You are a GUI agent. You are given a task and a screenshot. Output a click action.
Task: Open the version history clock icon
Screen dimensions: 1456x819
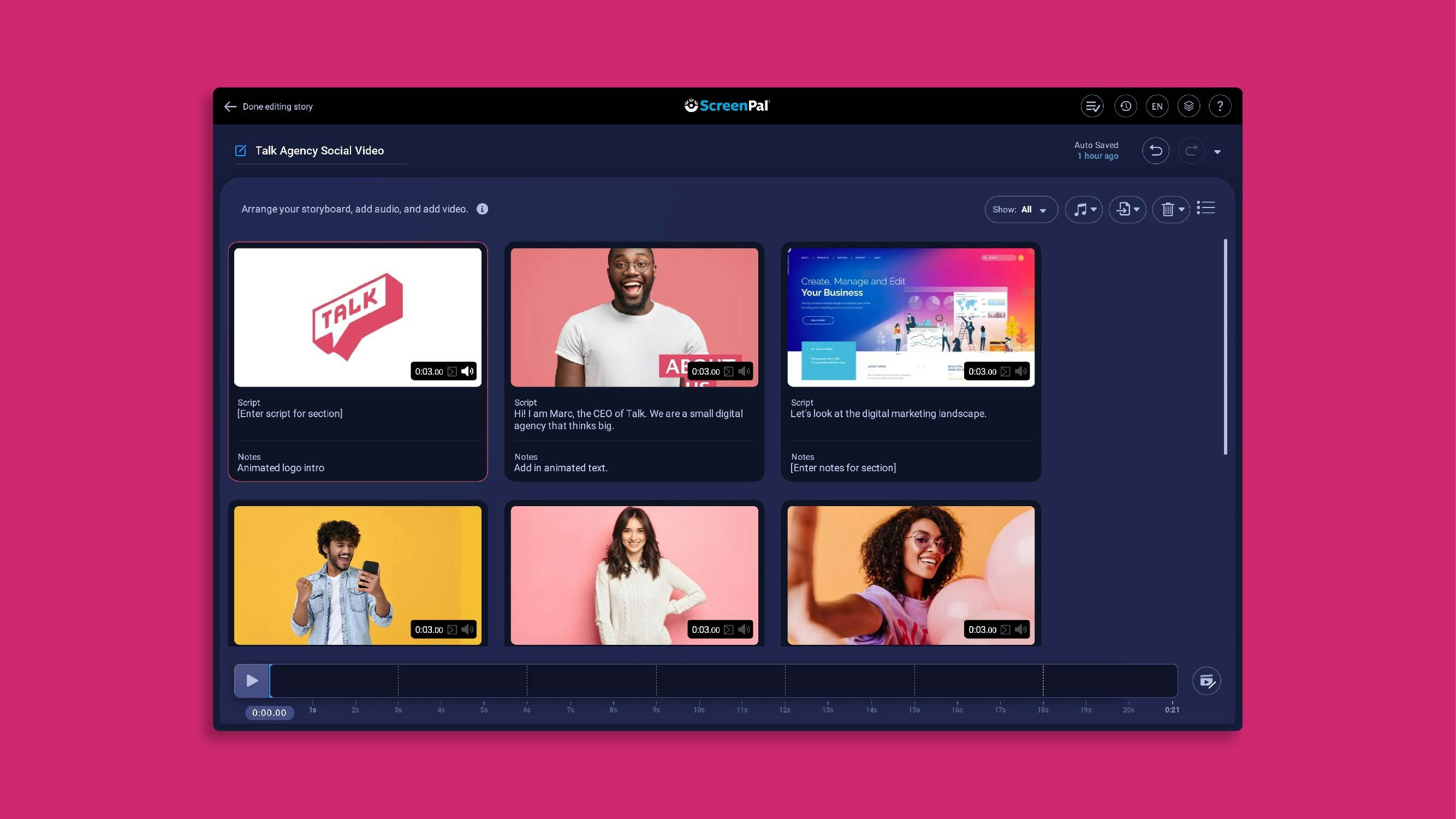(1125, 106)
